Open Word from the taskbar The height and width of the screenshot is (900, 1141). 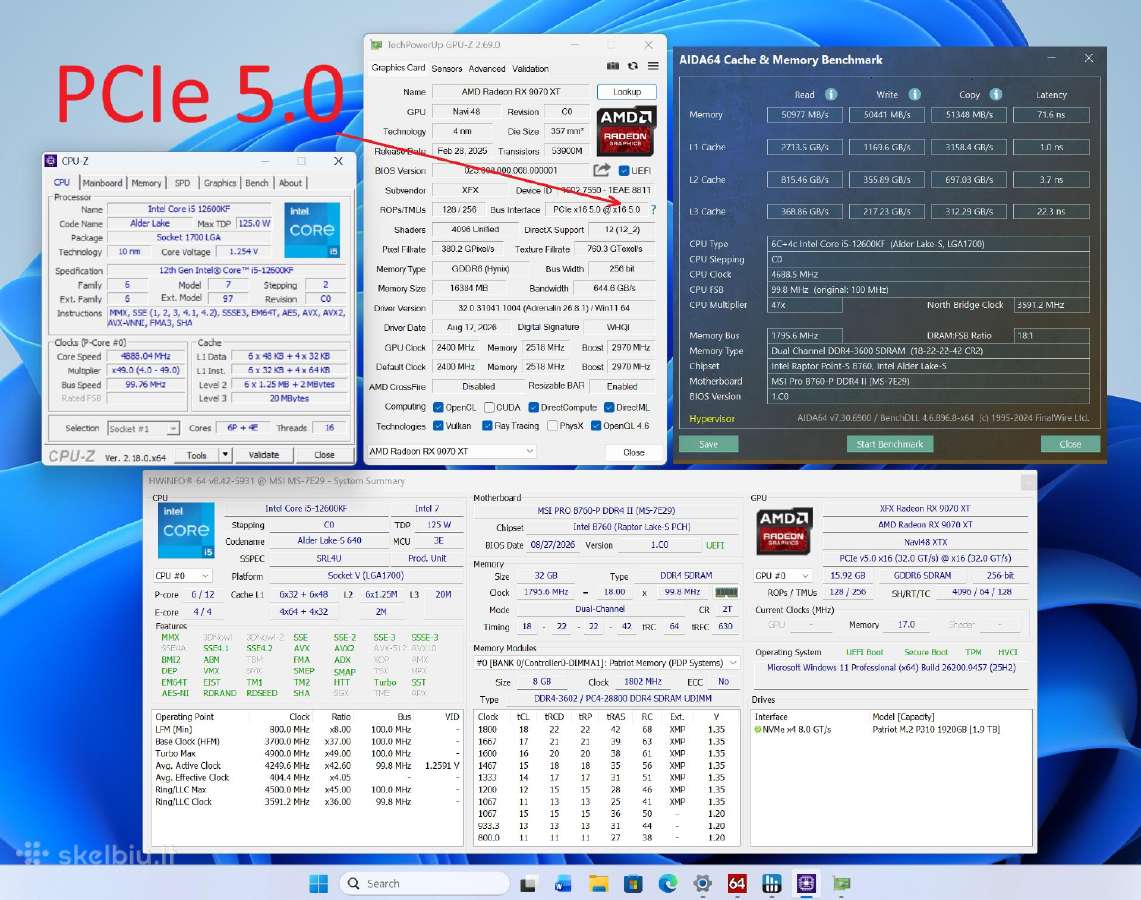pos(562,883)
